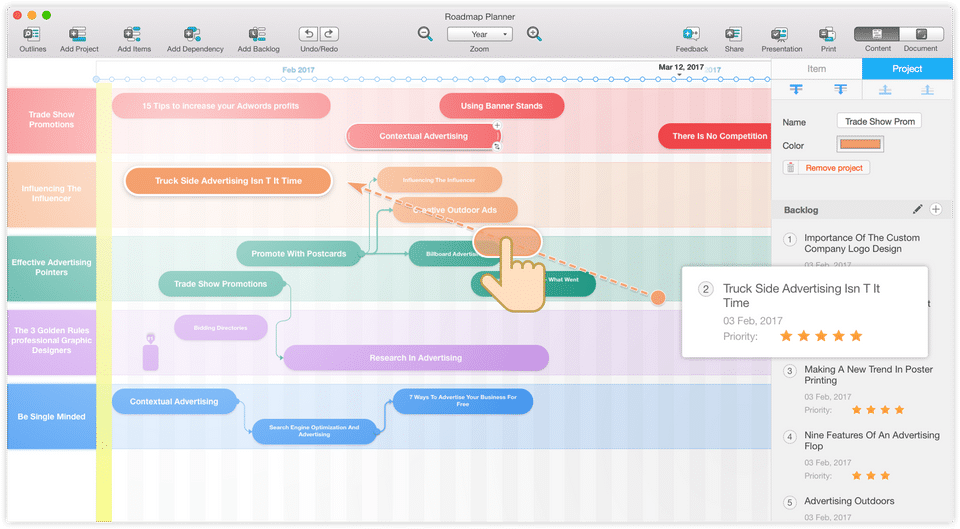
Task: Switch view to Content mode
Action: pyautogui.click(x=877, y=34)
